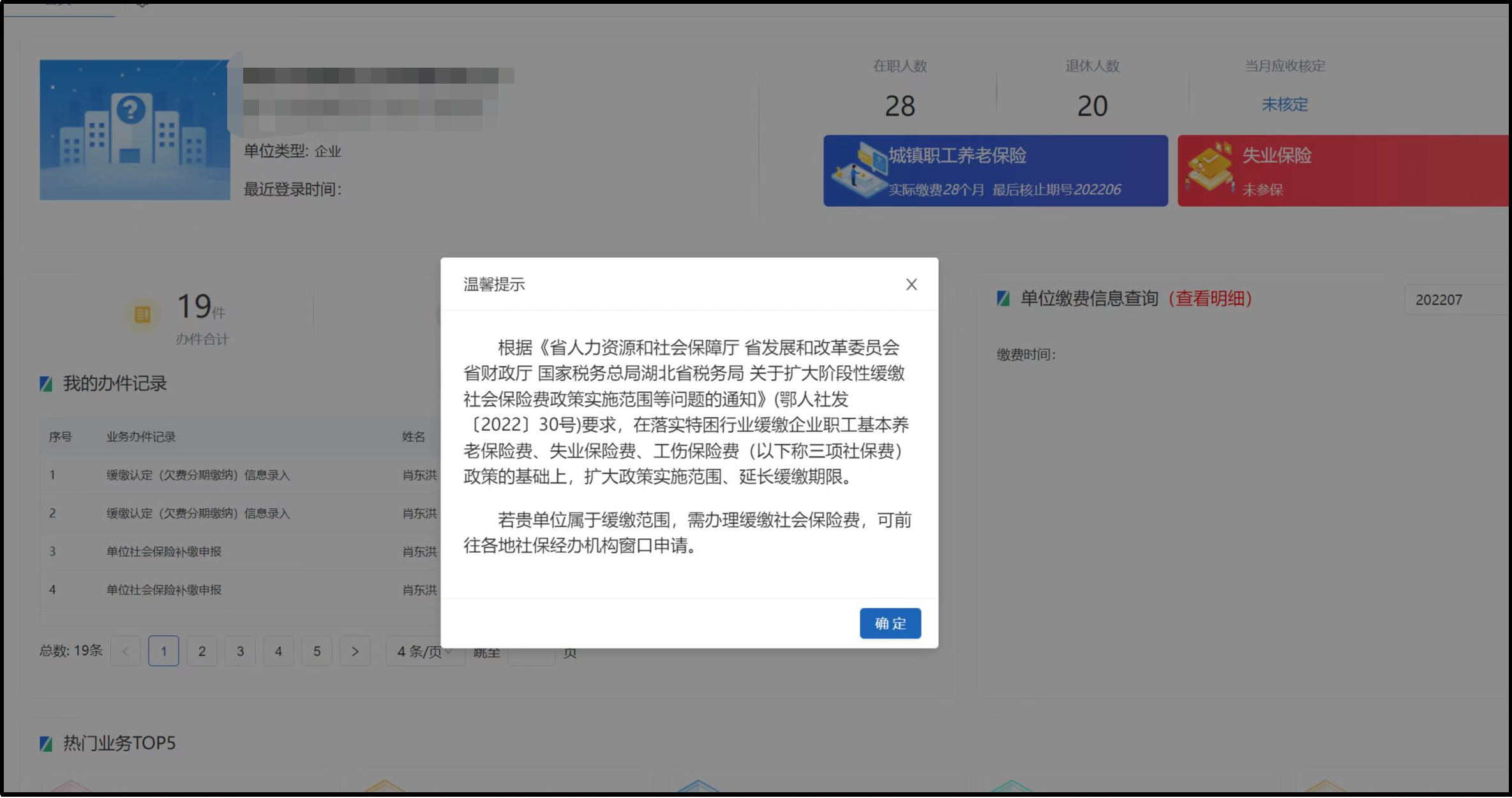Expand the 4 条/页 page size dropdown
The height and width of the screenshot is (798, 1512).
coord(424,651)
